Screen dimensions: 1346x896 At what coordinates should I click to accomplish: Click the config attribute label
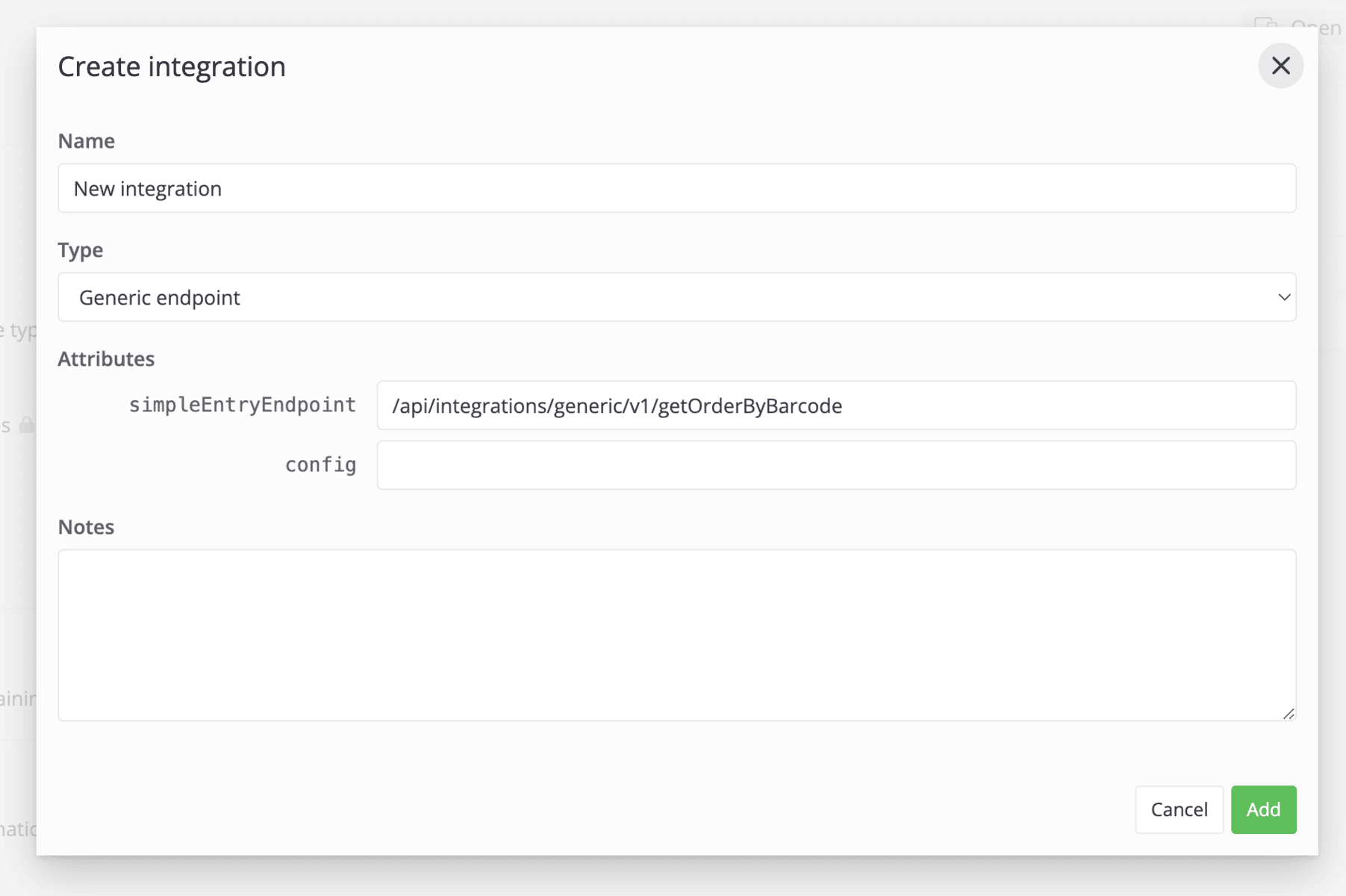[x=320, y=464]
